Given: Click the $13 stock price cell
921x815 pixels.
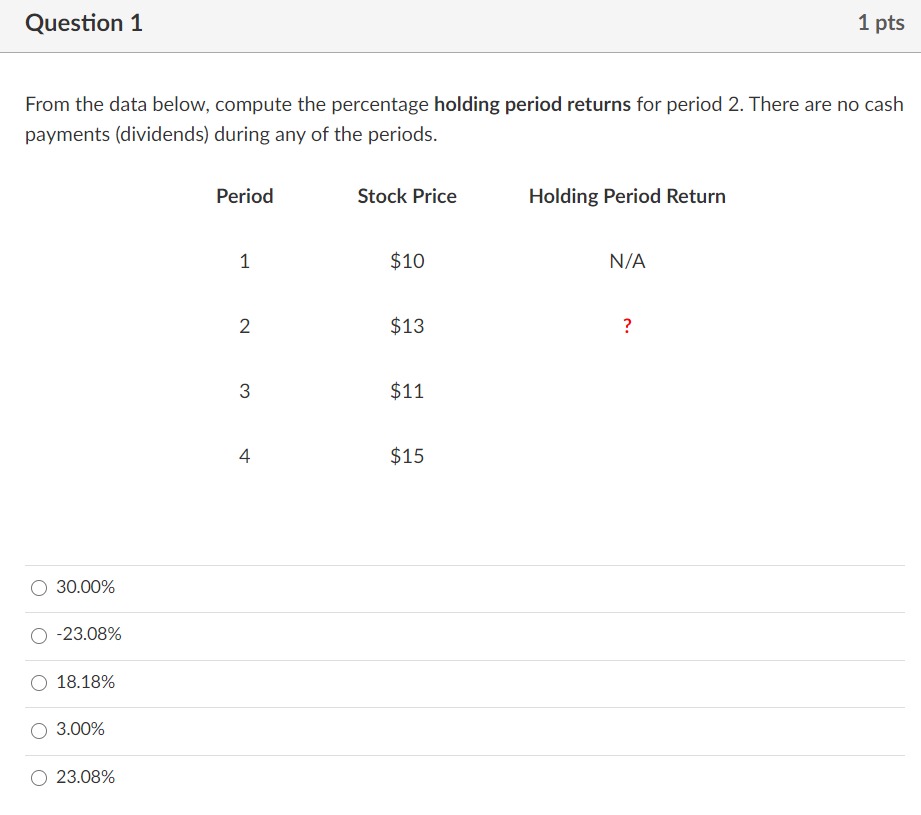Looking at the screenshot, I should pyautogui.click(x=406, y=326).
